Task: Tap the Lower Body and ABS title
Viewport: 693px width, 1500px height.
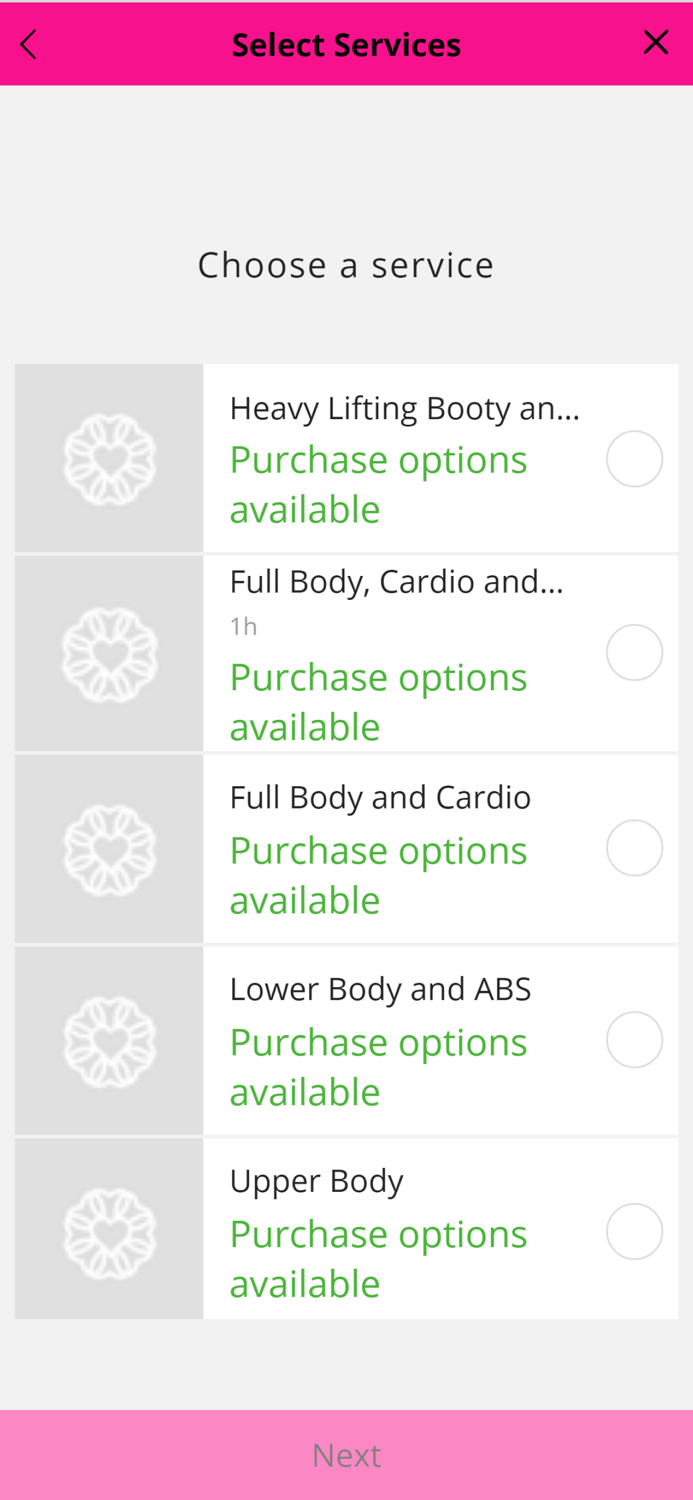Action: (380, 989)
